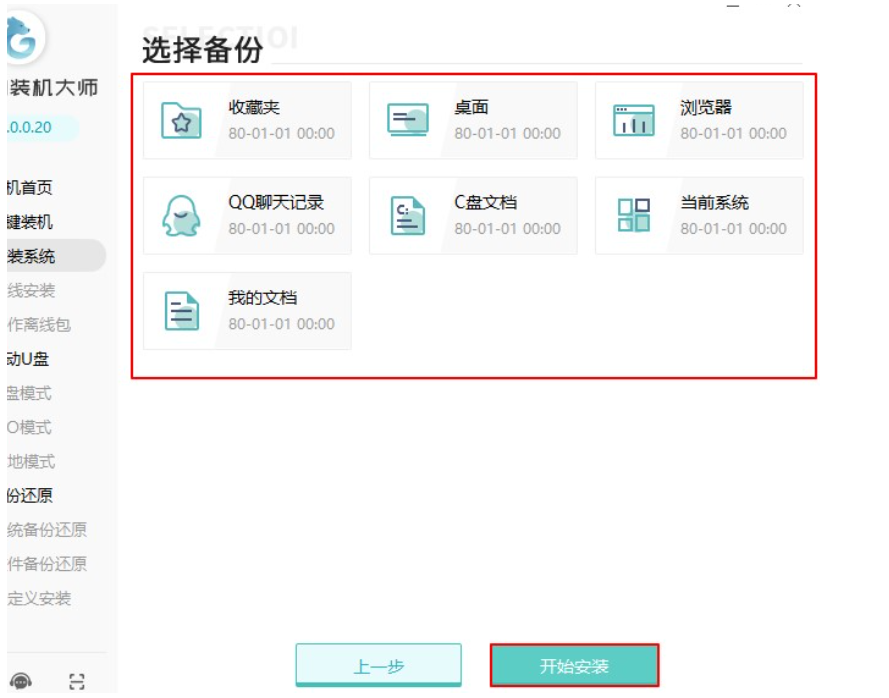Select the 收藏夹 backup label

click(x=254, y=107)
